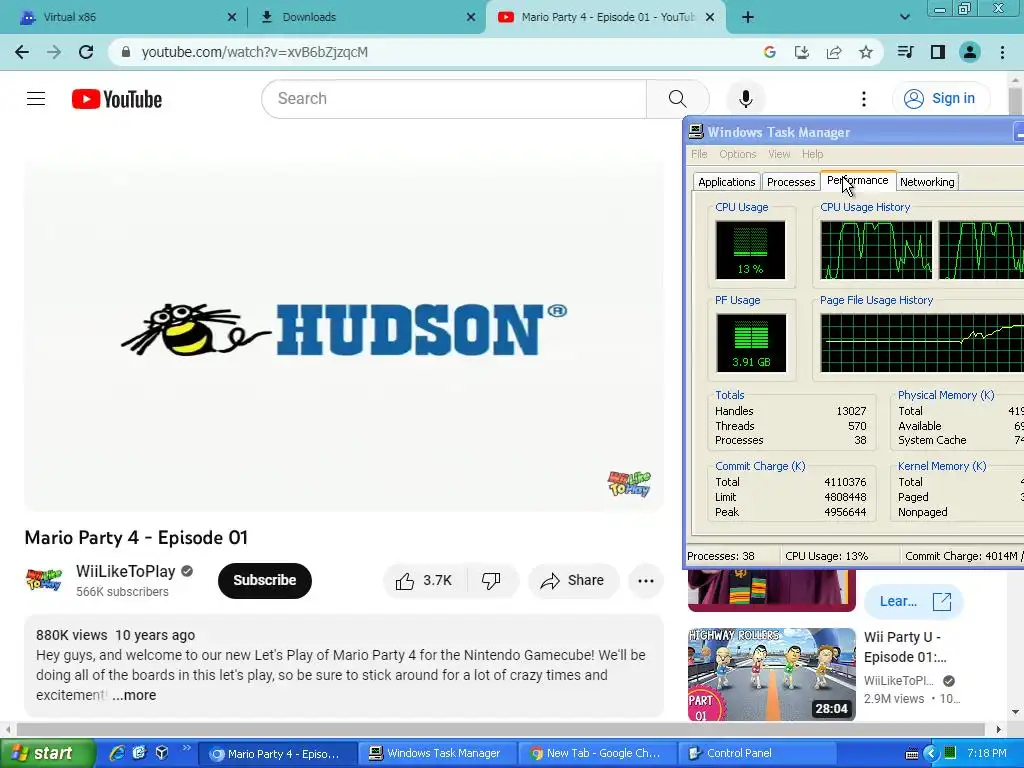This screenshot has width=1024, height=768.
Task: Go back using browser back arrow
Action: pos(22,52)
